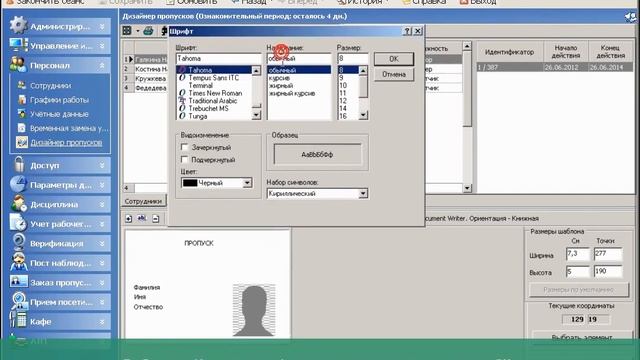Click the Параметры доступа icon

pos(18,184)
